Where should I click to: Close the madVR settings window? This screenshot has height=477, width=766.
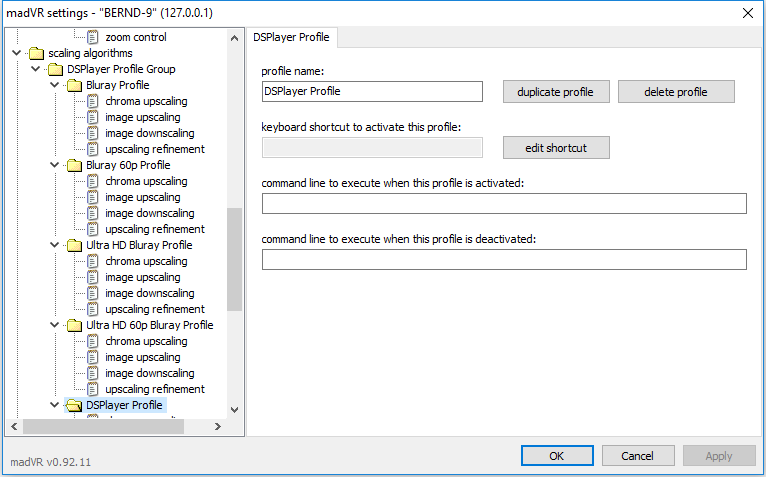(x=748, y=13)
